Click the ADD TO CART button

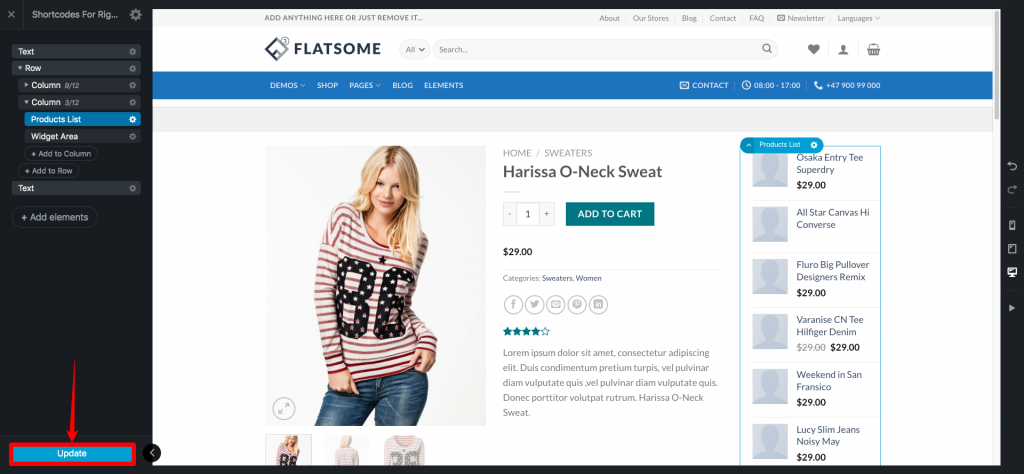point(610,214)
